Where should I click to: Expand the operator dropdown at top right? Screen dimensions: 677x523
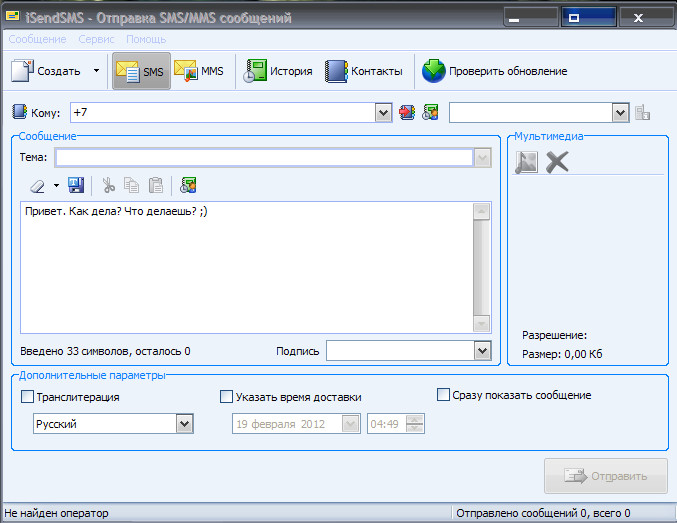pos(620,113)
